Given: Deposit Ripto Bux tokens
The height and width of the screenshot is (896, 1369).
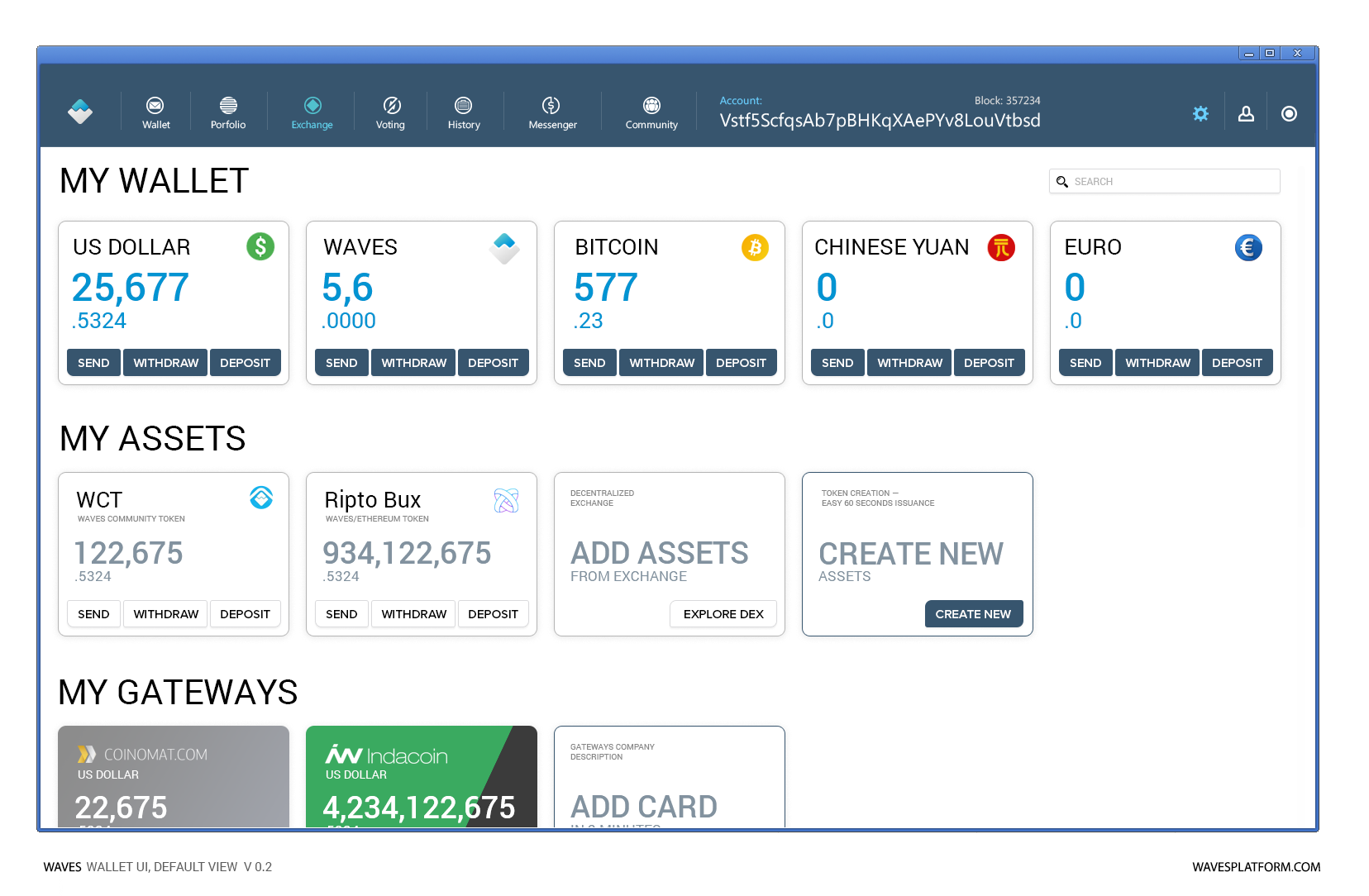Looking at the screenshot, I should pos(493,614).
